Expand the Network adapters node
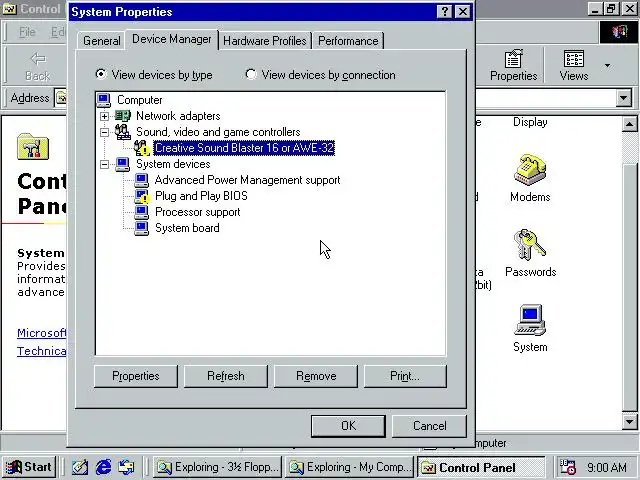 pos(104,116)
